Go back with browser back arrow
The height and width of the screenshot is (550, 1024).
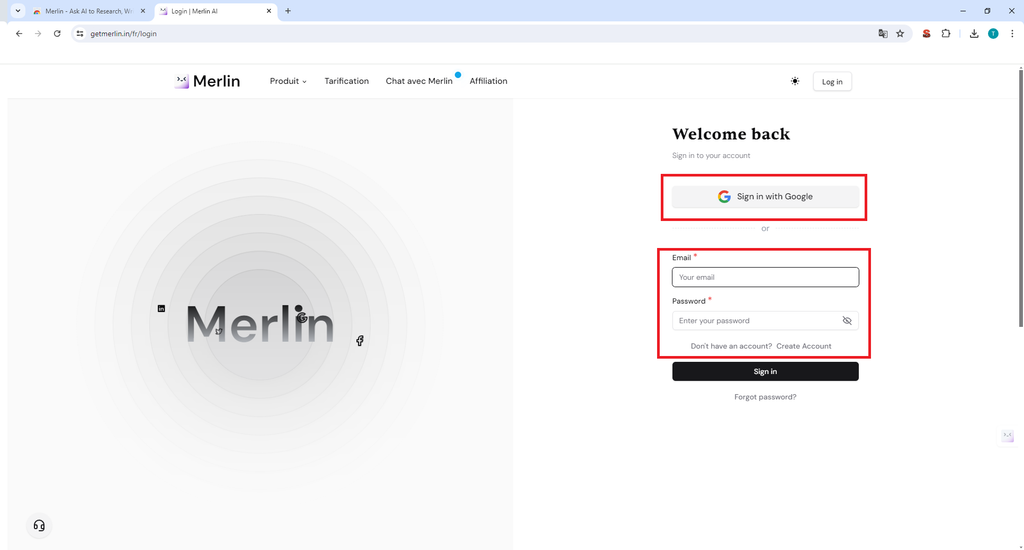19,33
